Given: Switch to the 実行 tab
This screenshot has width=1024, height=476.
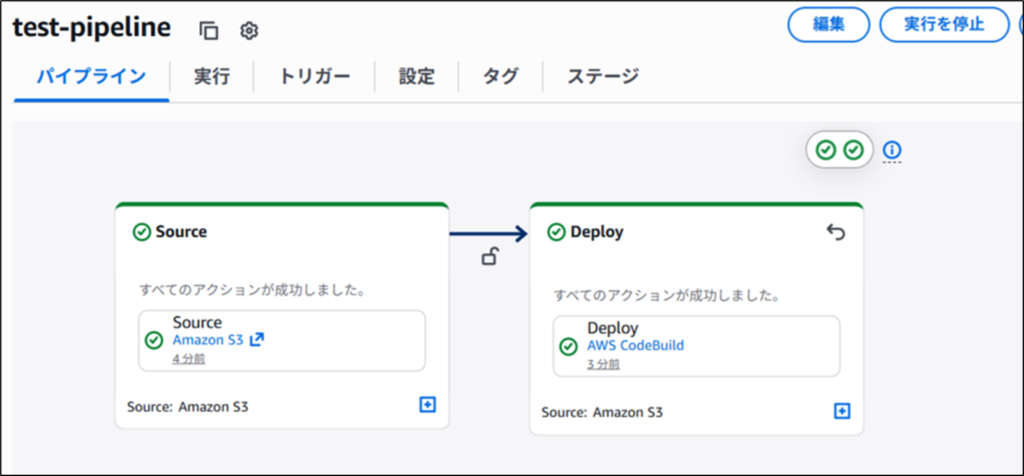Looking at the screenshot, I should [211, 76].
